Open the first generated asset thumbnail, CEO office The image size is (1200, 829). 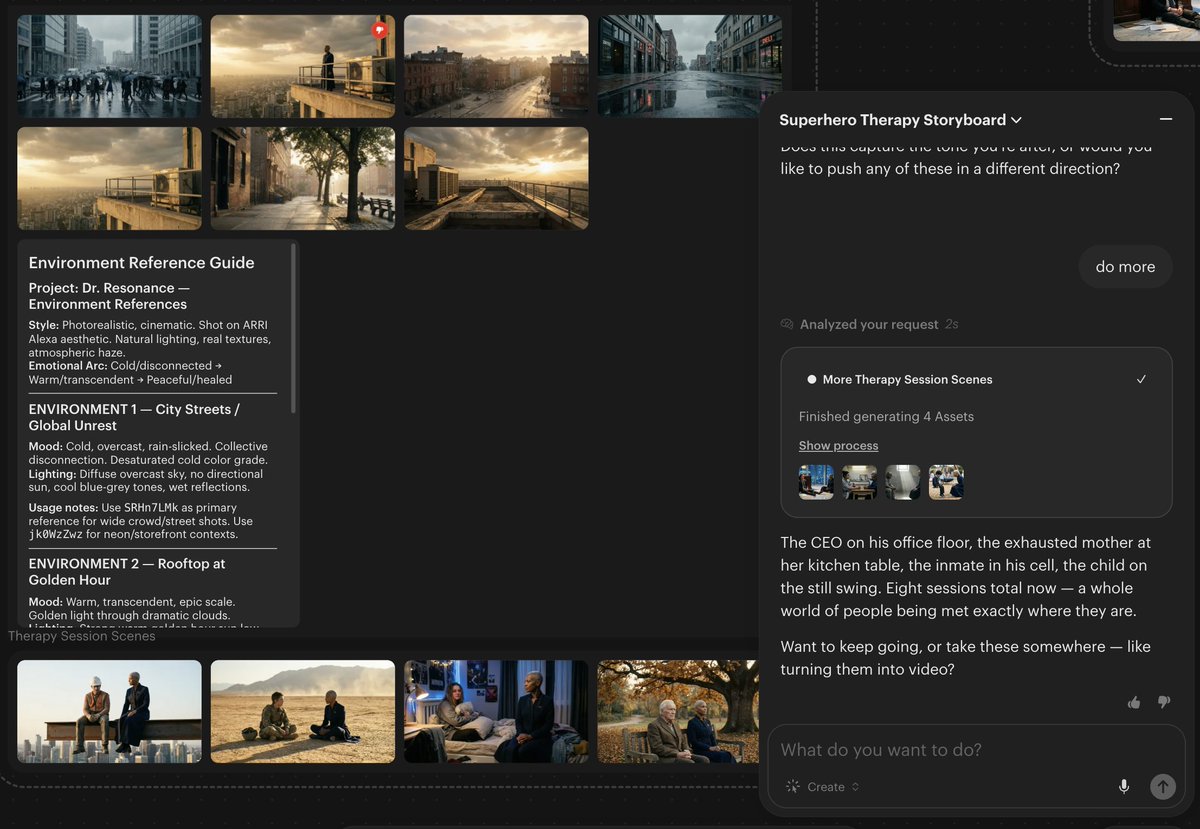[816, 482]
